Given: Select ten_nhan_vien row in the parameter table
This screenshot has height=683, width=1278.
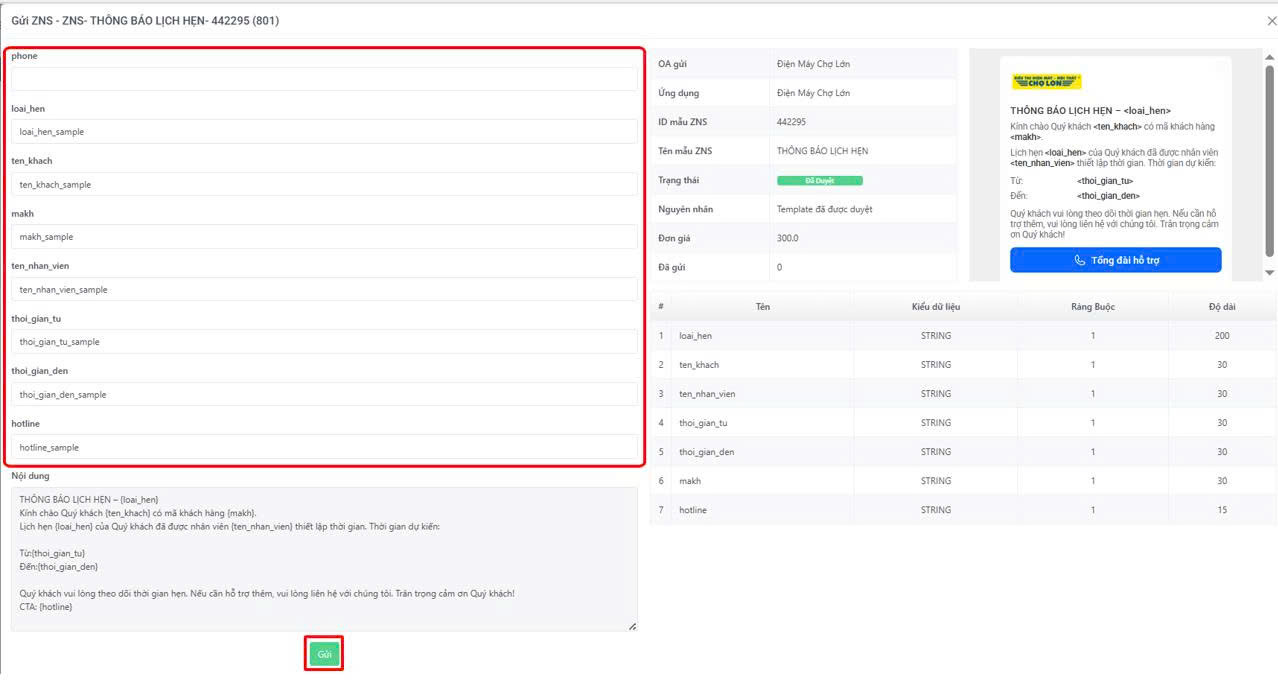Looking at the screenshot, I should 963,394.
